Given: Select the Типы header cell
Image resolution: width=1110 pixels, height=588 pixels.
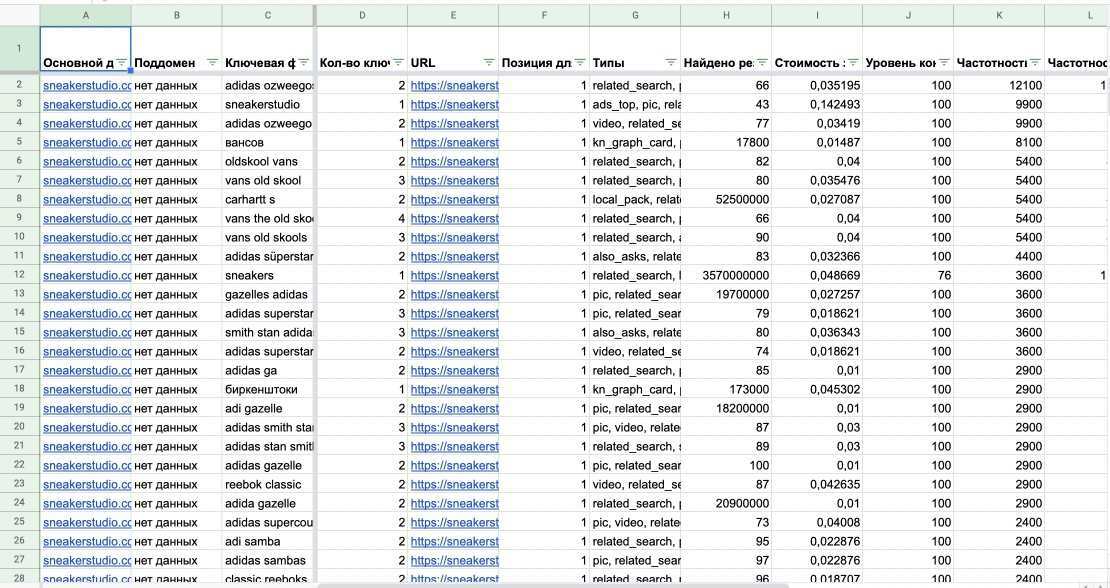Looking at the screenshot, I should pos(635,49).
